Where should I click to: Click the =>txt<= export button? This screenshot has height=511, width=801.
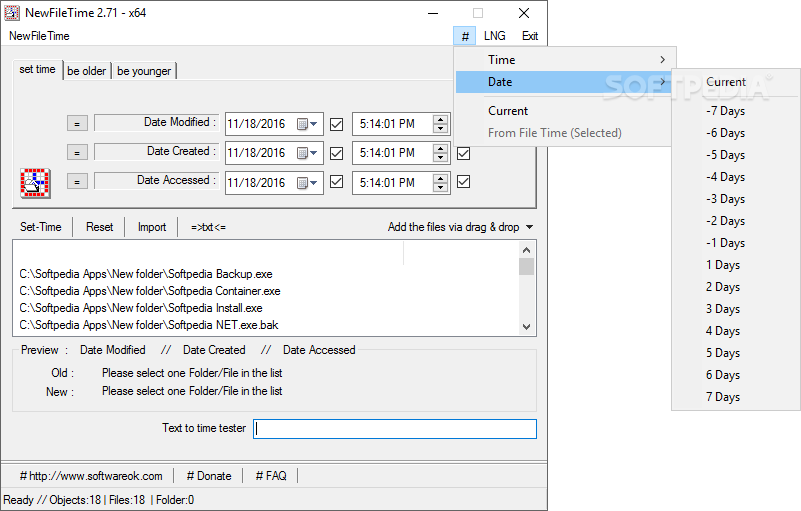pos(208,227)
